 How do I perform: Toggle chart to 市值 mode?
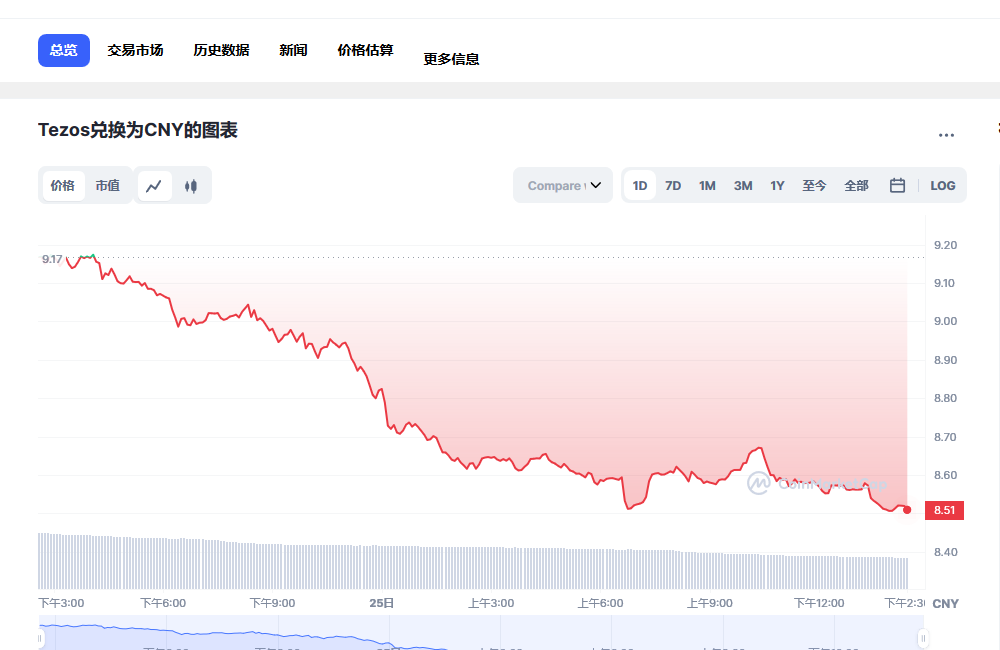[108, 186]
